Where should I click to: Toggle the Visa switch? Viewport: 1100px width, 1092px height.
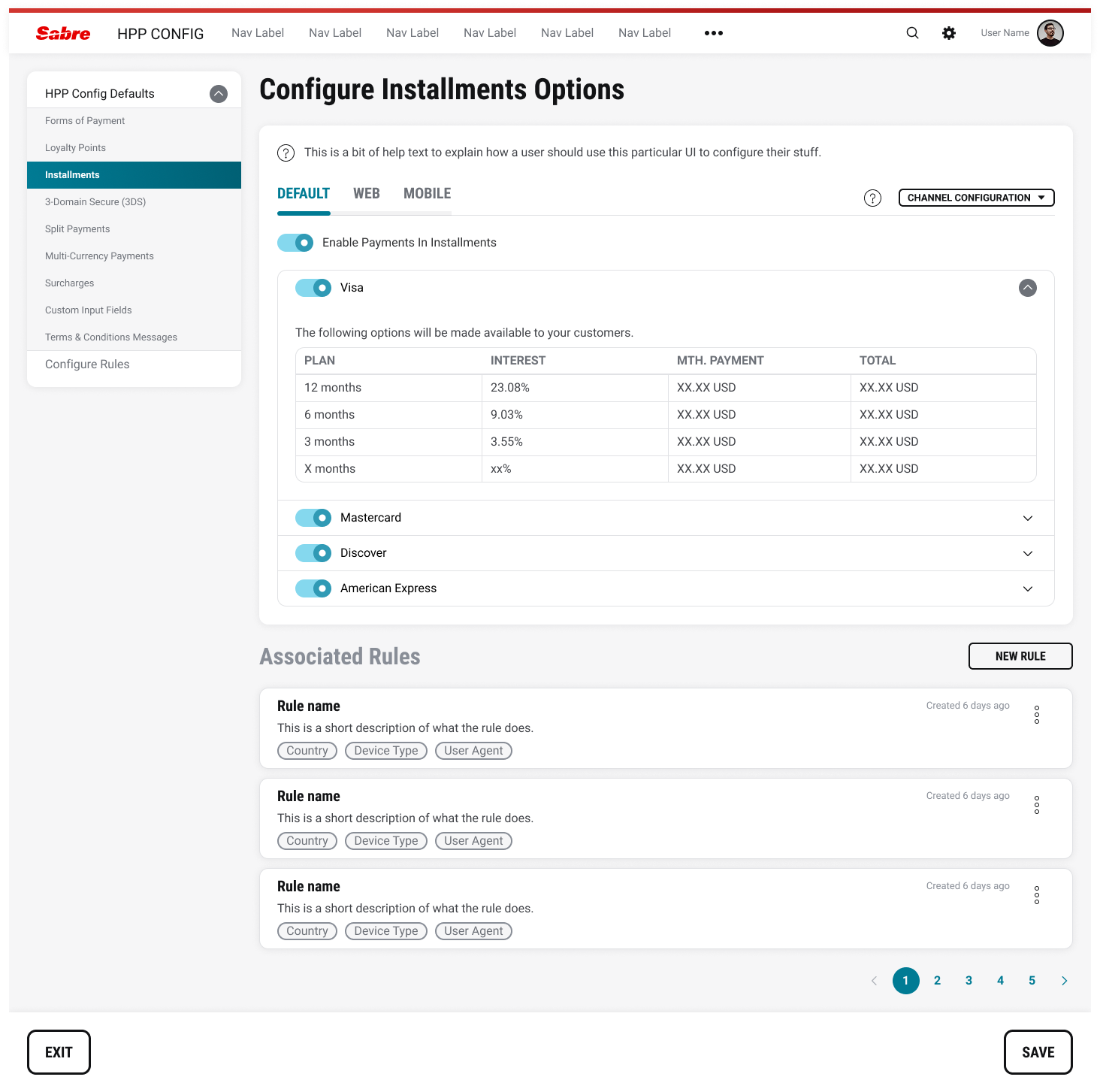click(x=313, y=288)
